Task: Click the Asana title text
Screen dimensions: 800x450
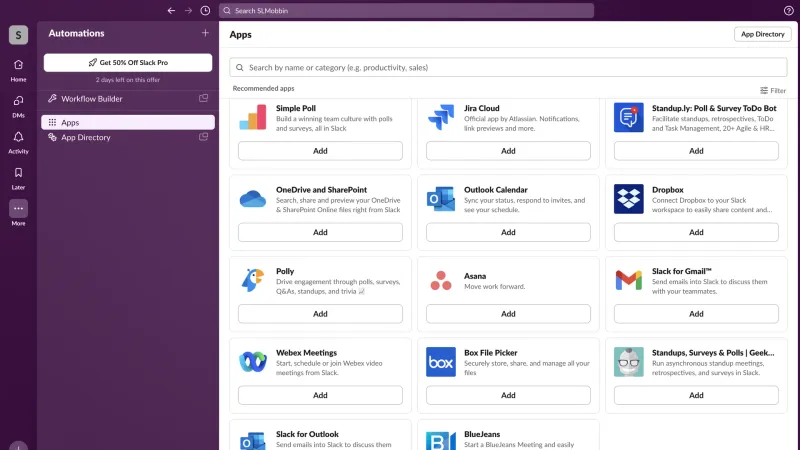Action: [474, 276]
